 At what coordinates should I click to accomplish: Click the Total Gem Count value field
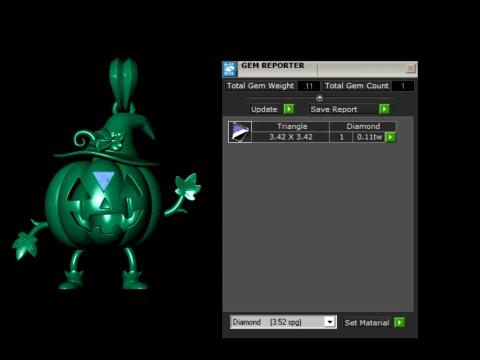[403, 86]
